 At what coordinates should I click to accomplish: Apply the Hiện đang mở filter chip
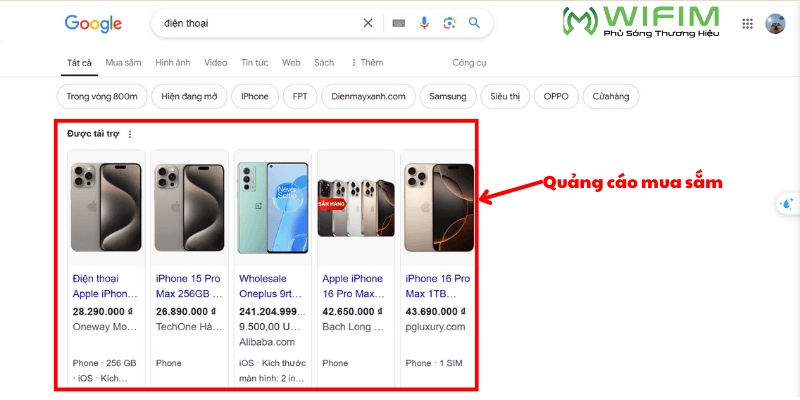189,96
